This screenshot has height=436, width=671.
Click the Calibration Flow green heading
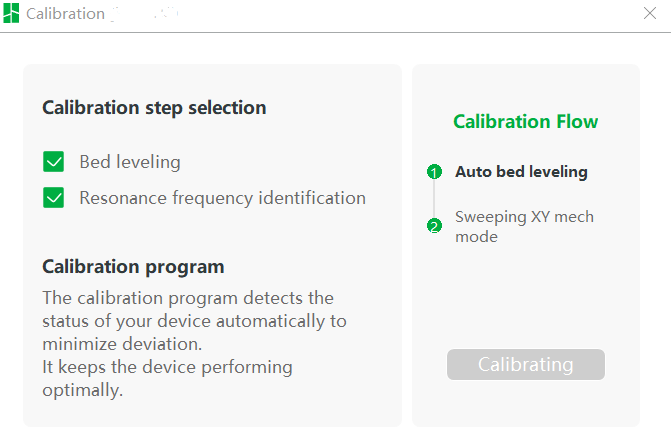click(526, 122)
